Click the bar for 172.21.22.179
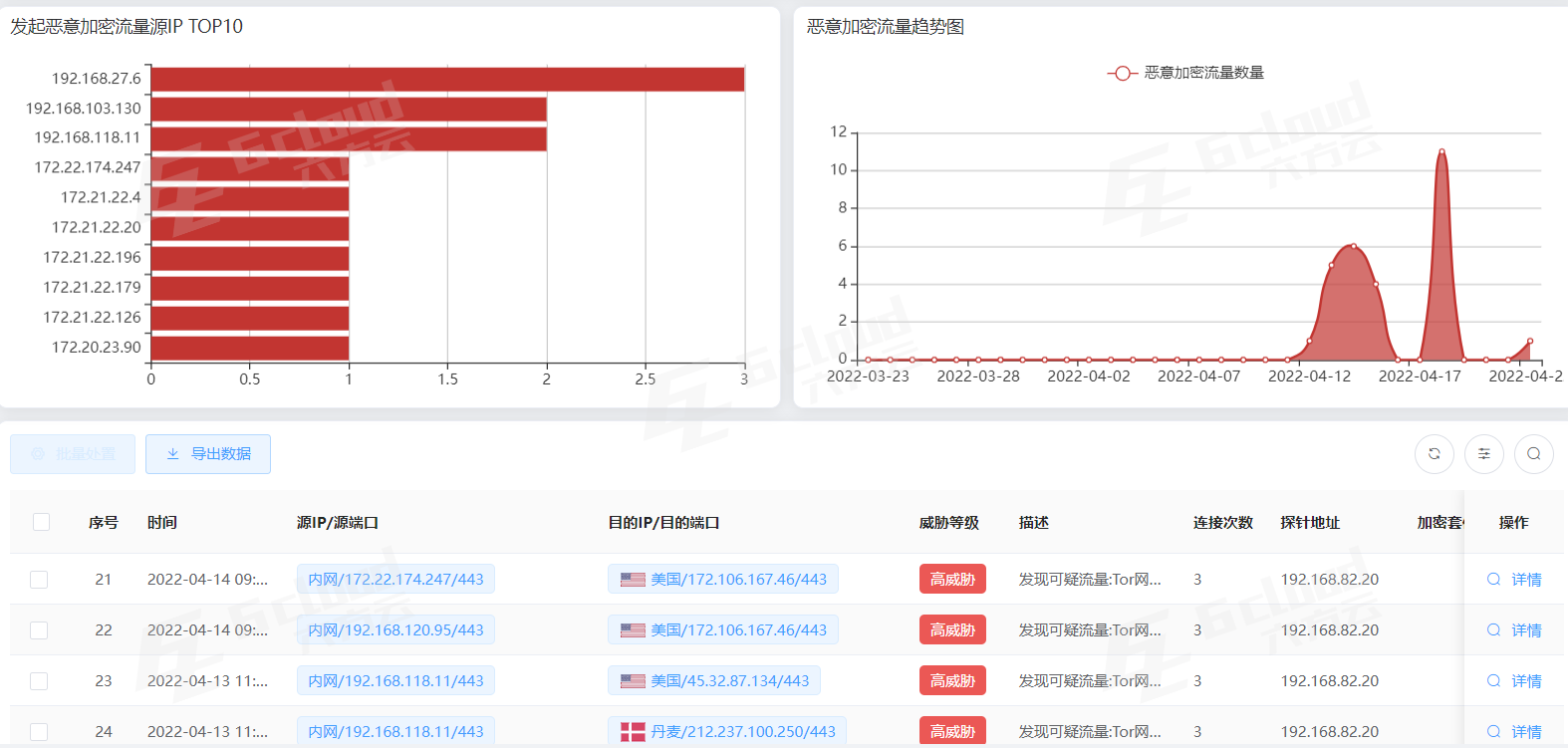Viewport: 1568px width, 748px height. (x=250, y=288)
